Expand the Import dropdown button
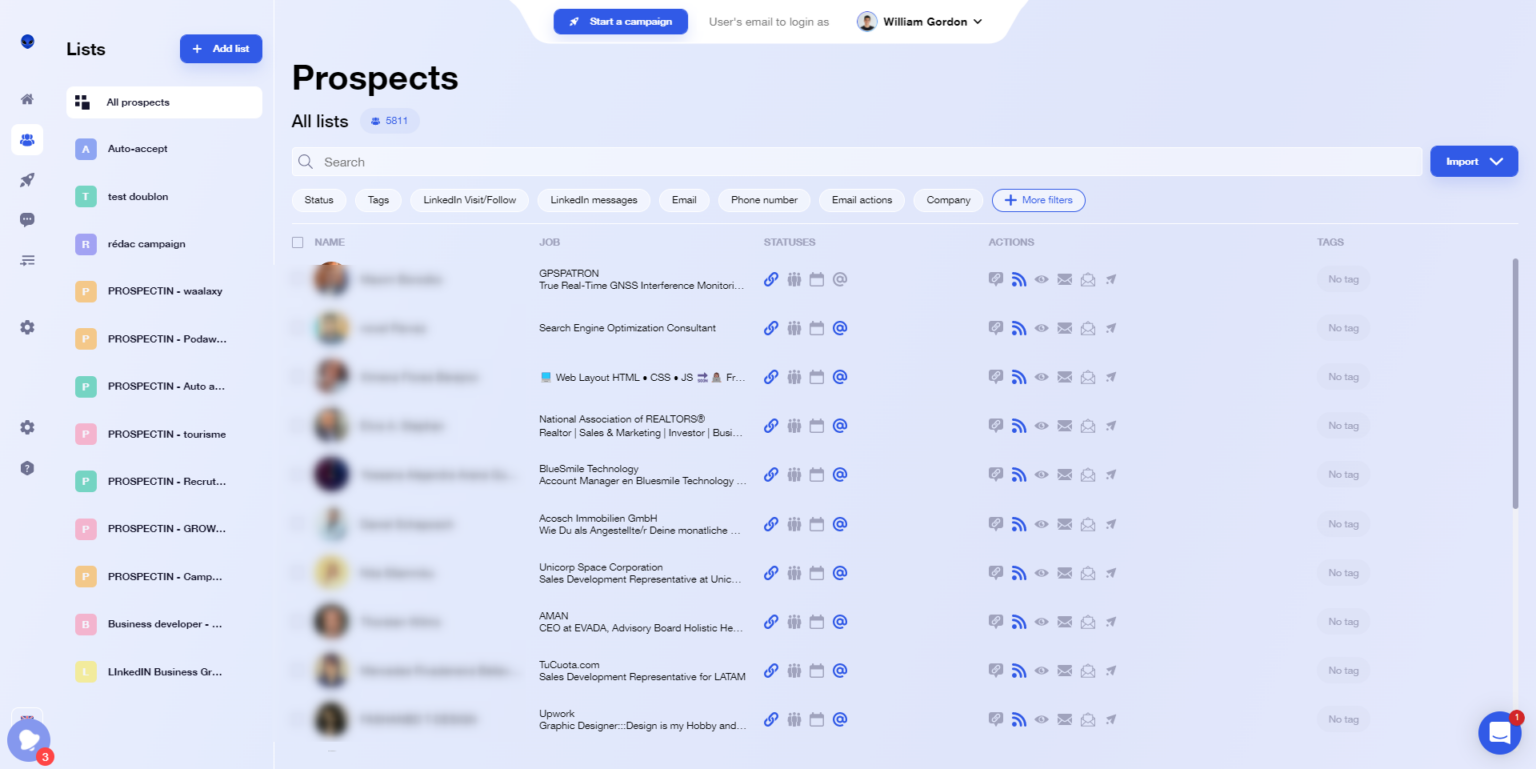 click(1474, 161)
